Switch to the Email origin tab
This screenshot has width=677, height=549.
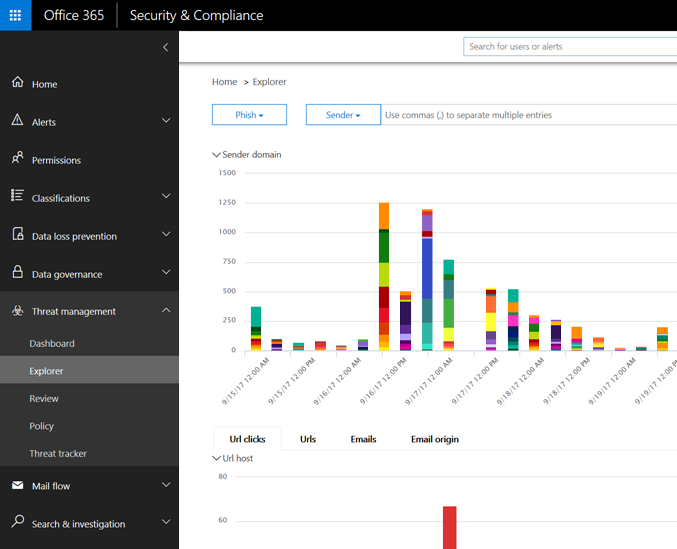click(434, 439)
